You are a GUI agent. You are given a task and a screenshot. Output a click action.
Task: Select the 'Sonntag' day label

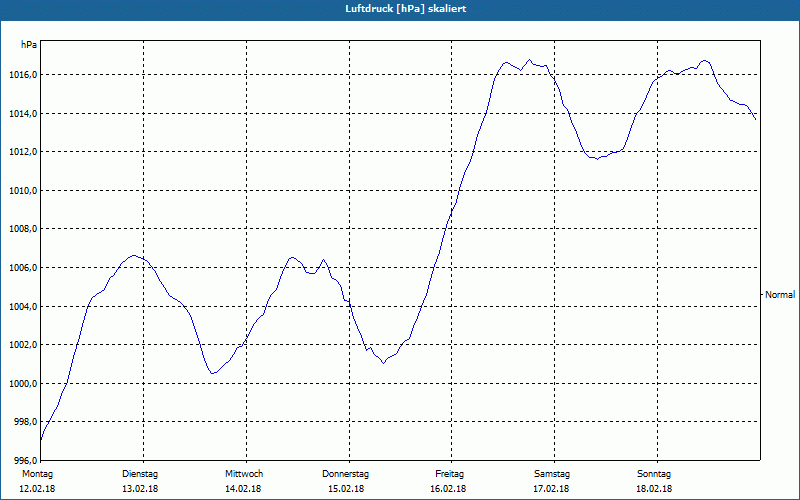coord(654,474)
